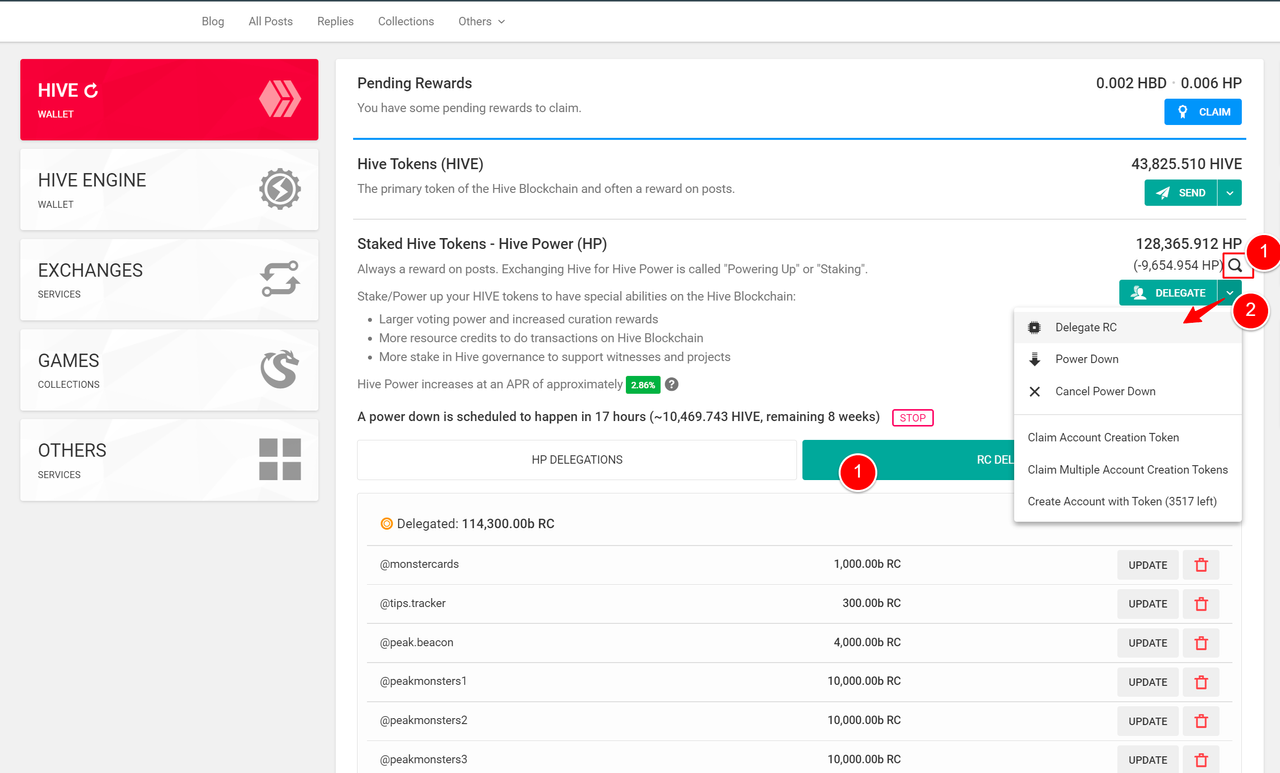Delete the @peakmonsters2 delegation
Screen dimensions: 1280x773
click(x=1201, y=721)
